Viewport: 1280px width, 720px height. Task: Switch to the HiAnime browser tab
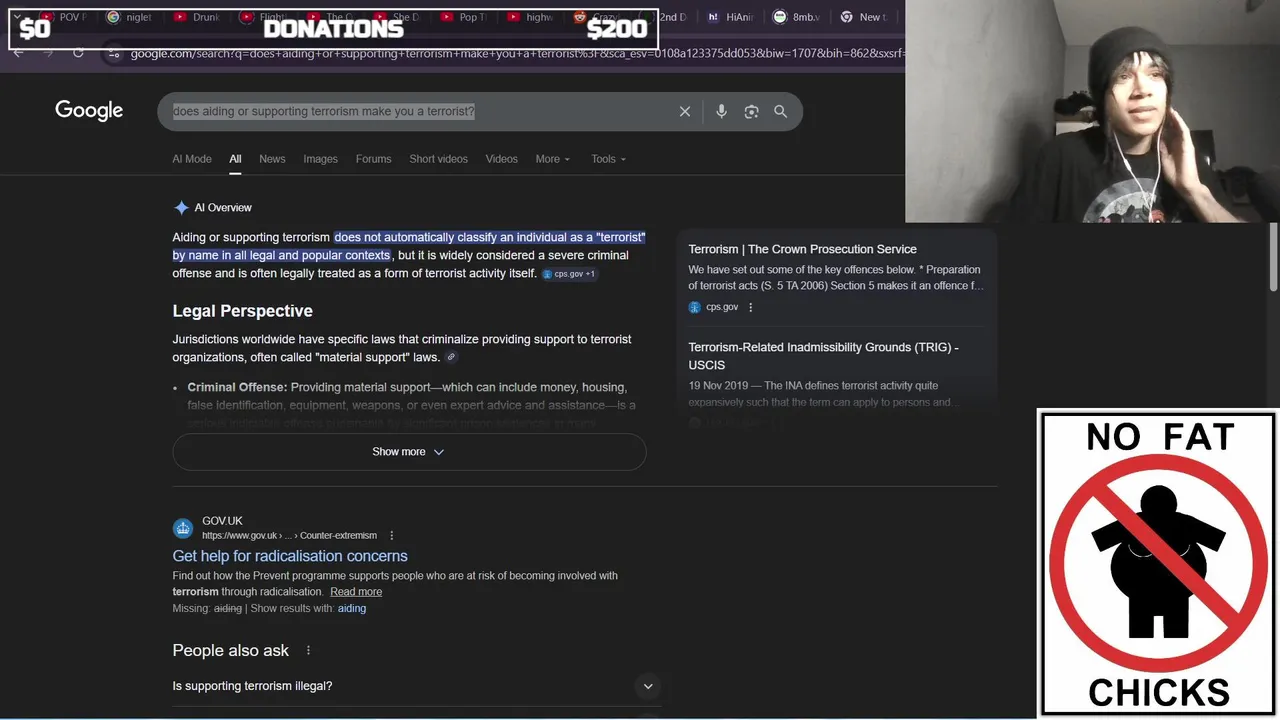coord(730,17)
